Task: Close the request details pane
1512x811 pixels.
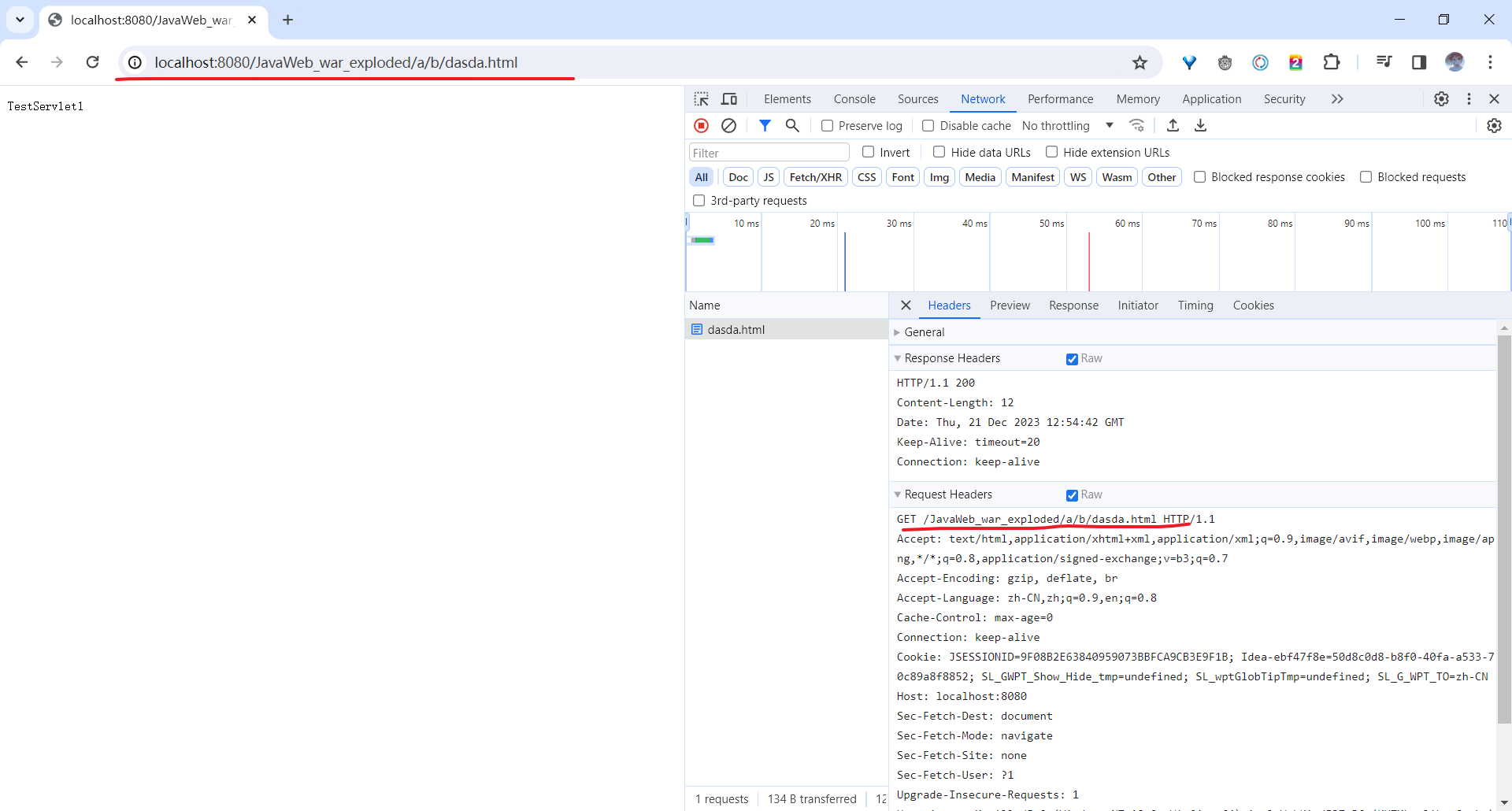Action: [906, 306]
